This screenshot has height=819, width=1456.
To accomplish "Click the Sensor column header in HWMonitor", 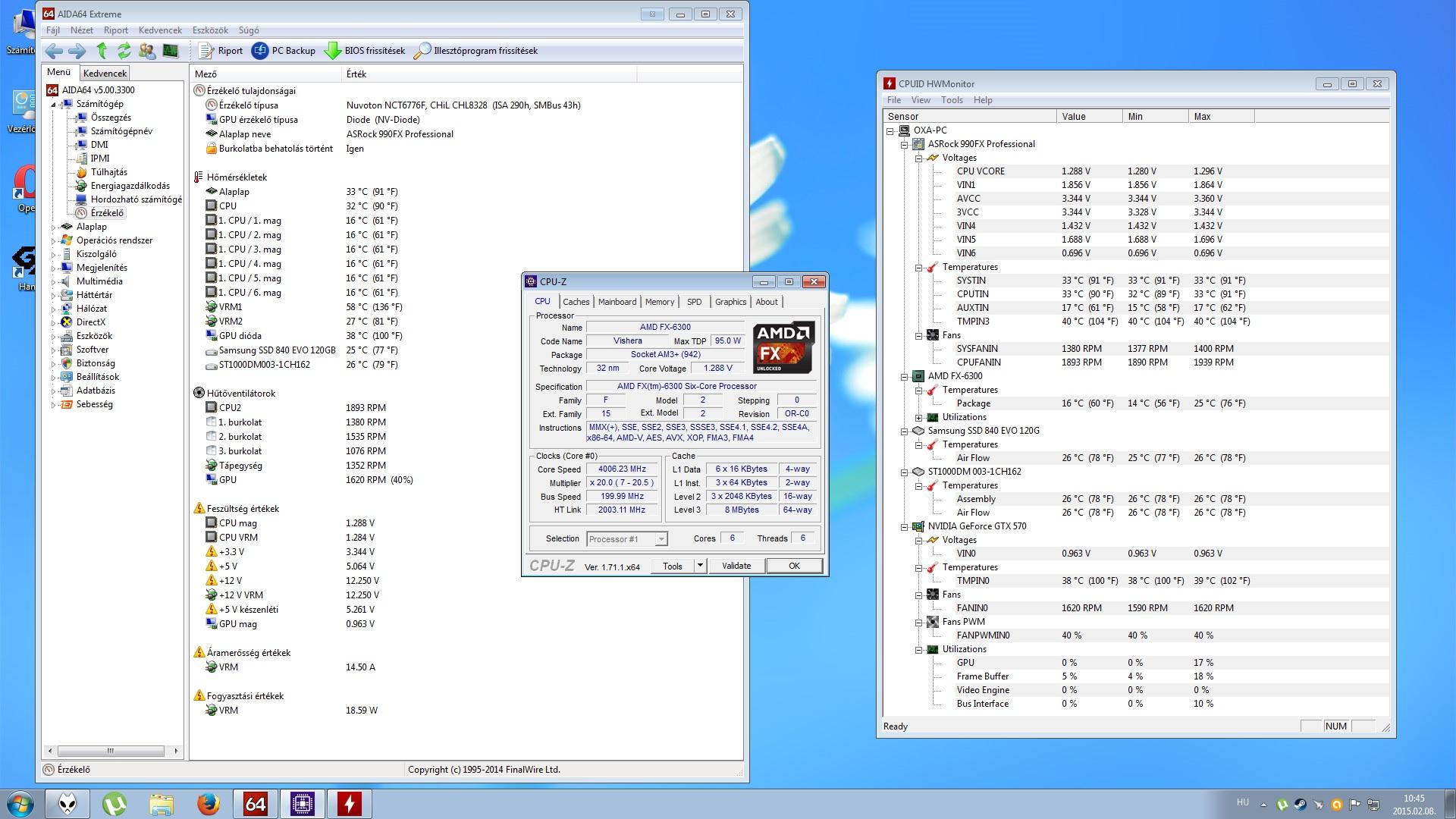I will pyautogui.click(x=970, y=116).
